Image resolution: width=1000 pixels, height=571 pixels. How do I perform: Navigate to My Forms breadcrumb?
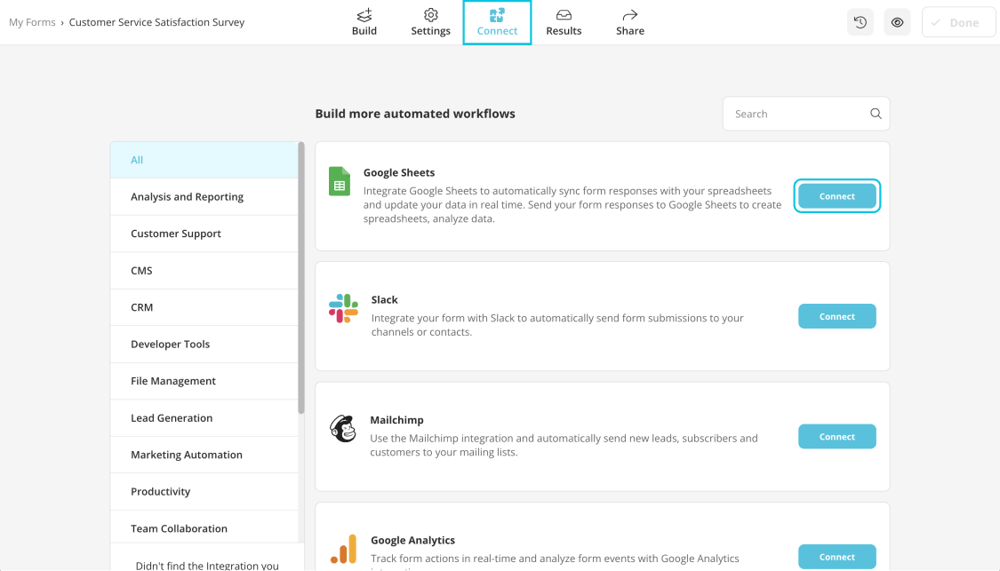[x=32, y=22]
